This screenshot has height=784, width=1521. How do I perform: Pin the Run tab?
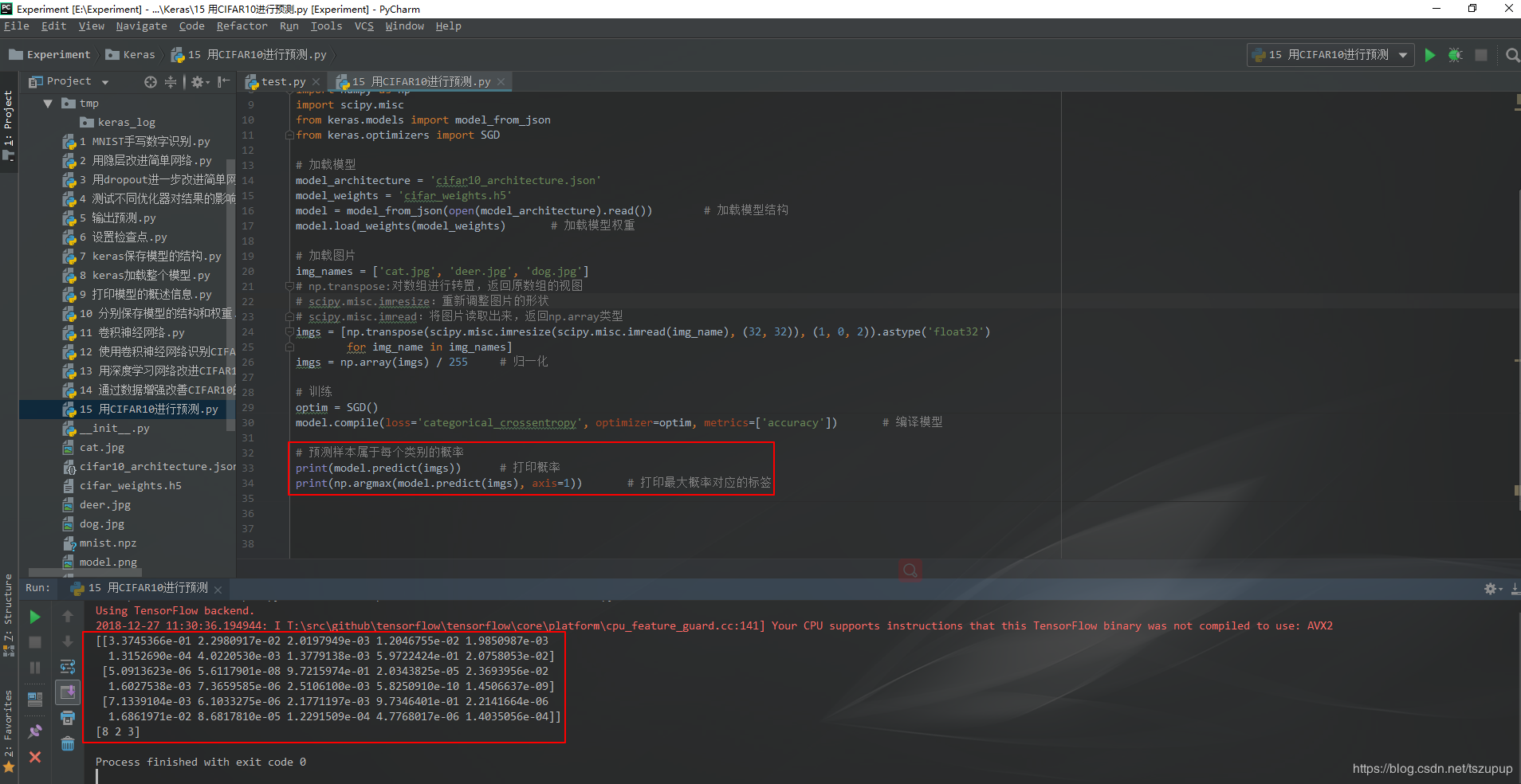(35, 731)
